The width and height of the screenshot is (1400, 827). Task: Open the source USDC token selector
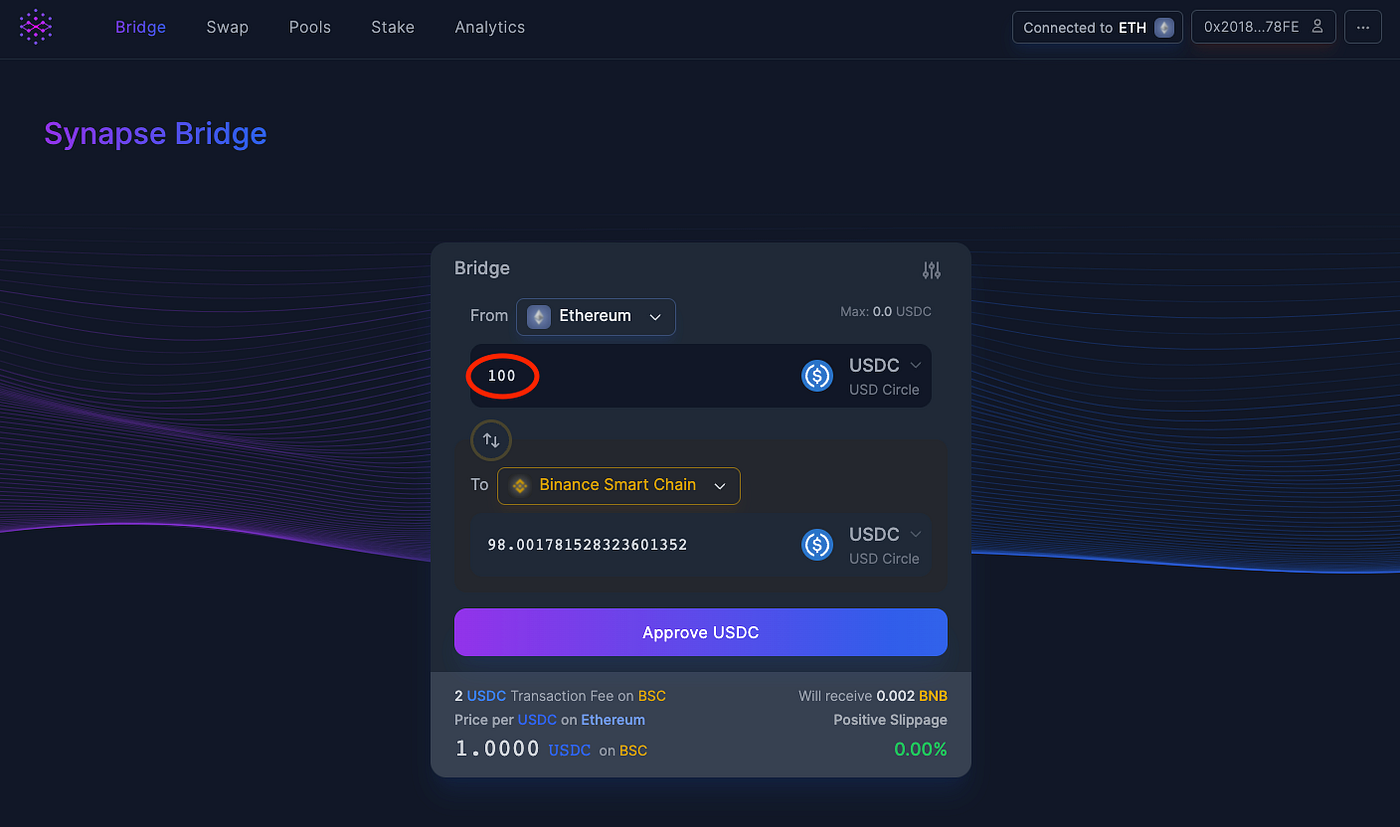pyautogui.click(x=885, y=376)
